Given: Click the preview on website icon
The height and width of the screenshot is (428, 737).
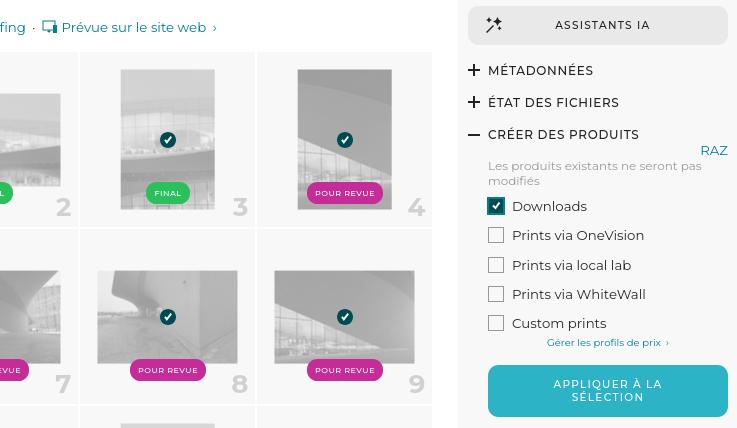Looking at the screenshot, I should click(x=49, y=28).
